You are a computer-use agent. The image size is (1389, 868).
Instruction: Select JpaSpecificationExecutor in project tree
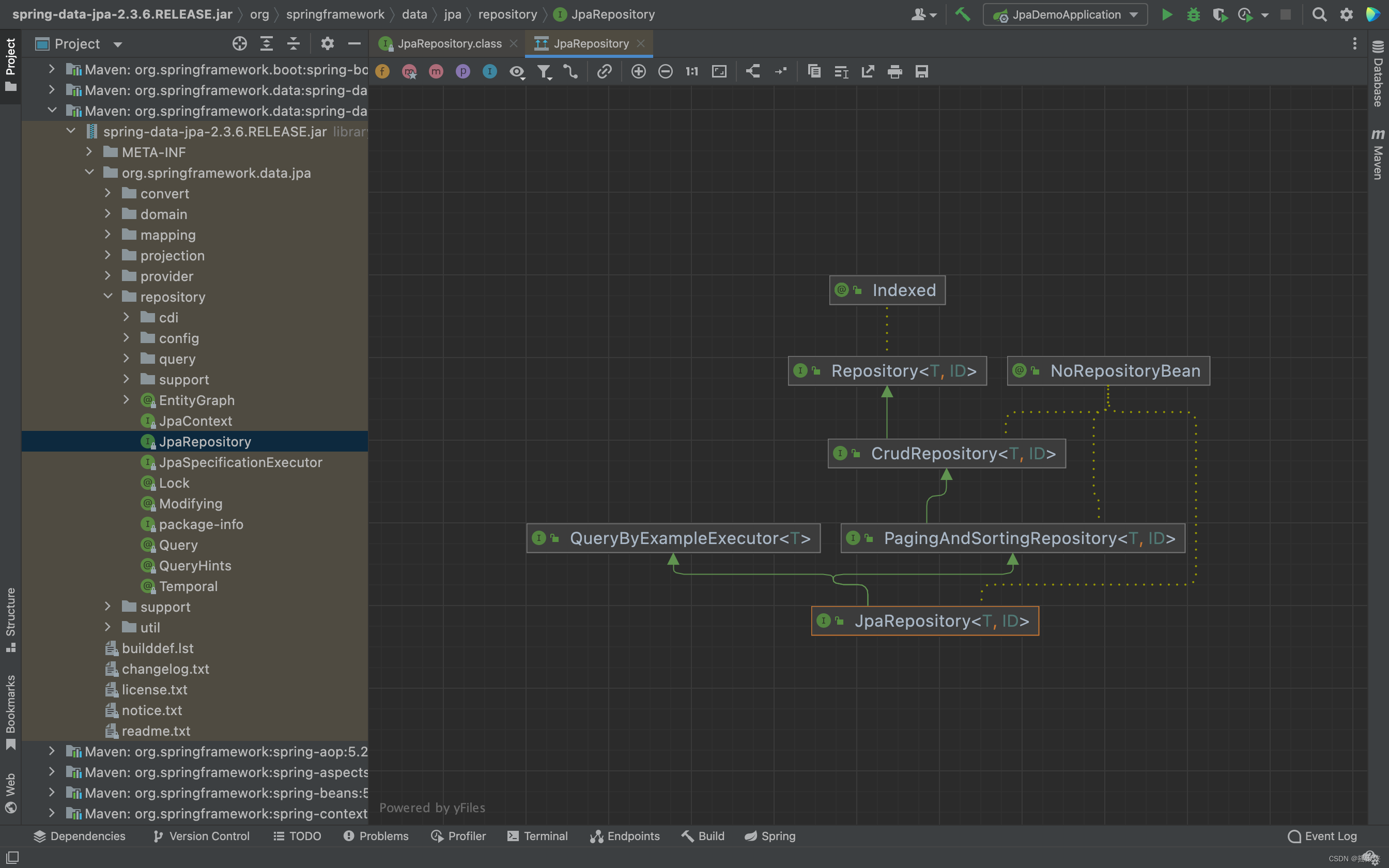click(240, 462)
